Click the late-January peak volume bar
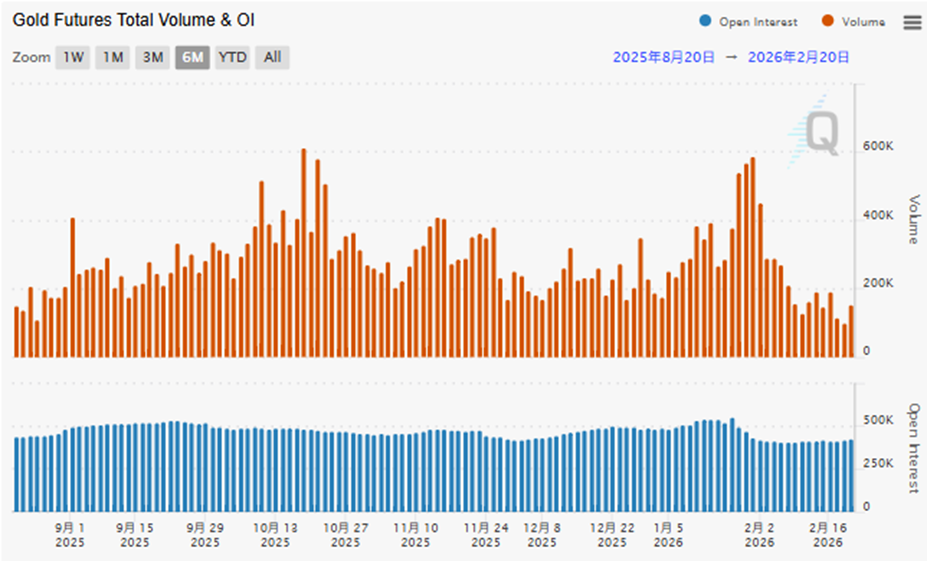 click(752, 258)
